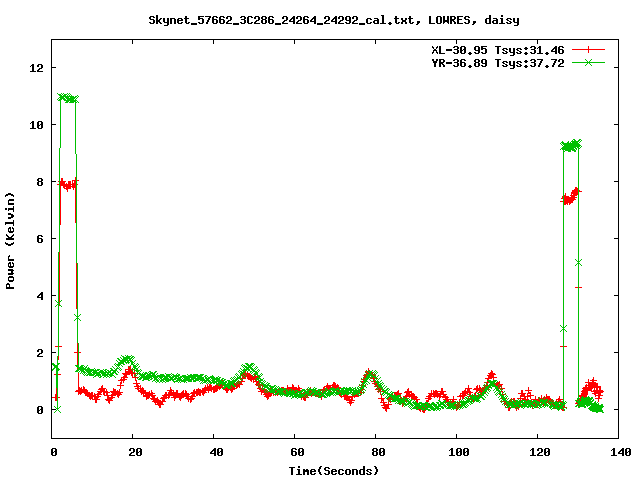640x480 pixels.
Task: Click the legend entry "YR-36.89 Tsys:37.72"
Action: (498, 63)
